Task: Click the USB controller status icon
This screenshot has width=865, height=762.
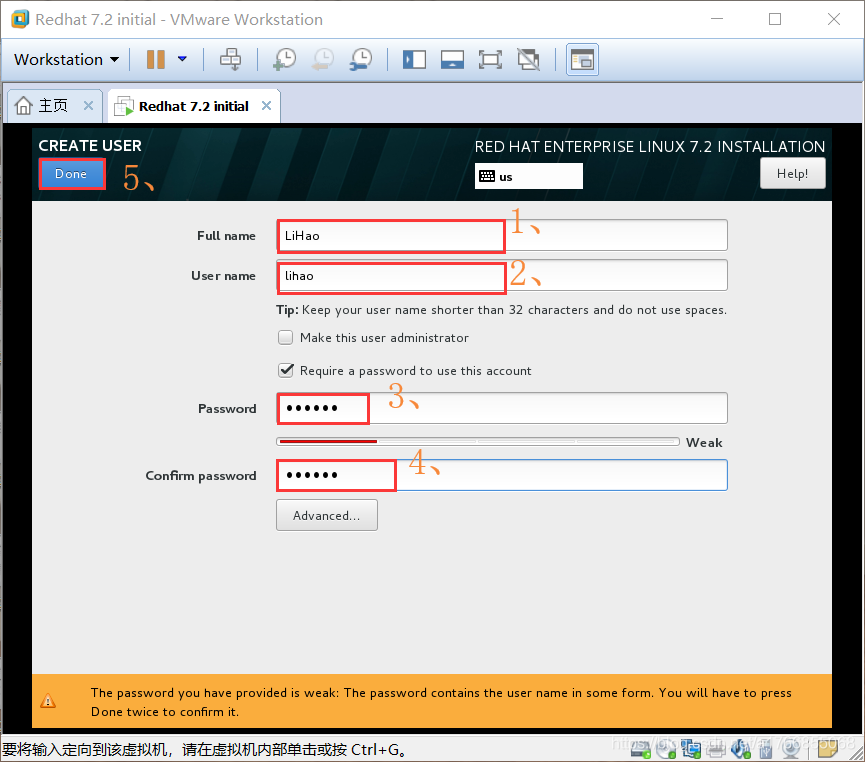Action: pyautogui.click(x=766, y=748)
